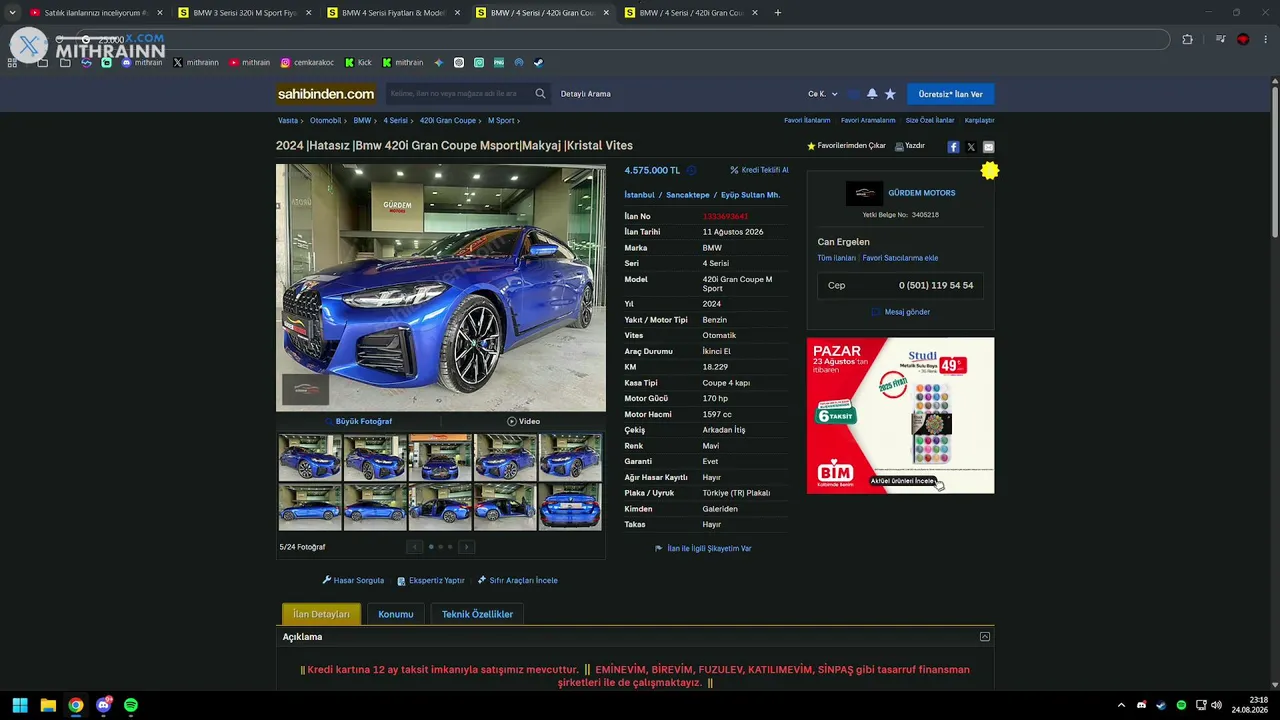1280x720 pixels.
Task: Share listing on Facebook
Action: point(953,147)
